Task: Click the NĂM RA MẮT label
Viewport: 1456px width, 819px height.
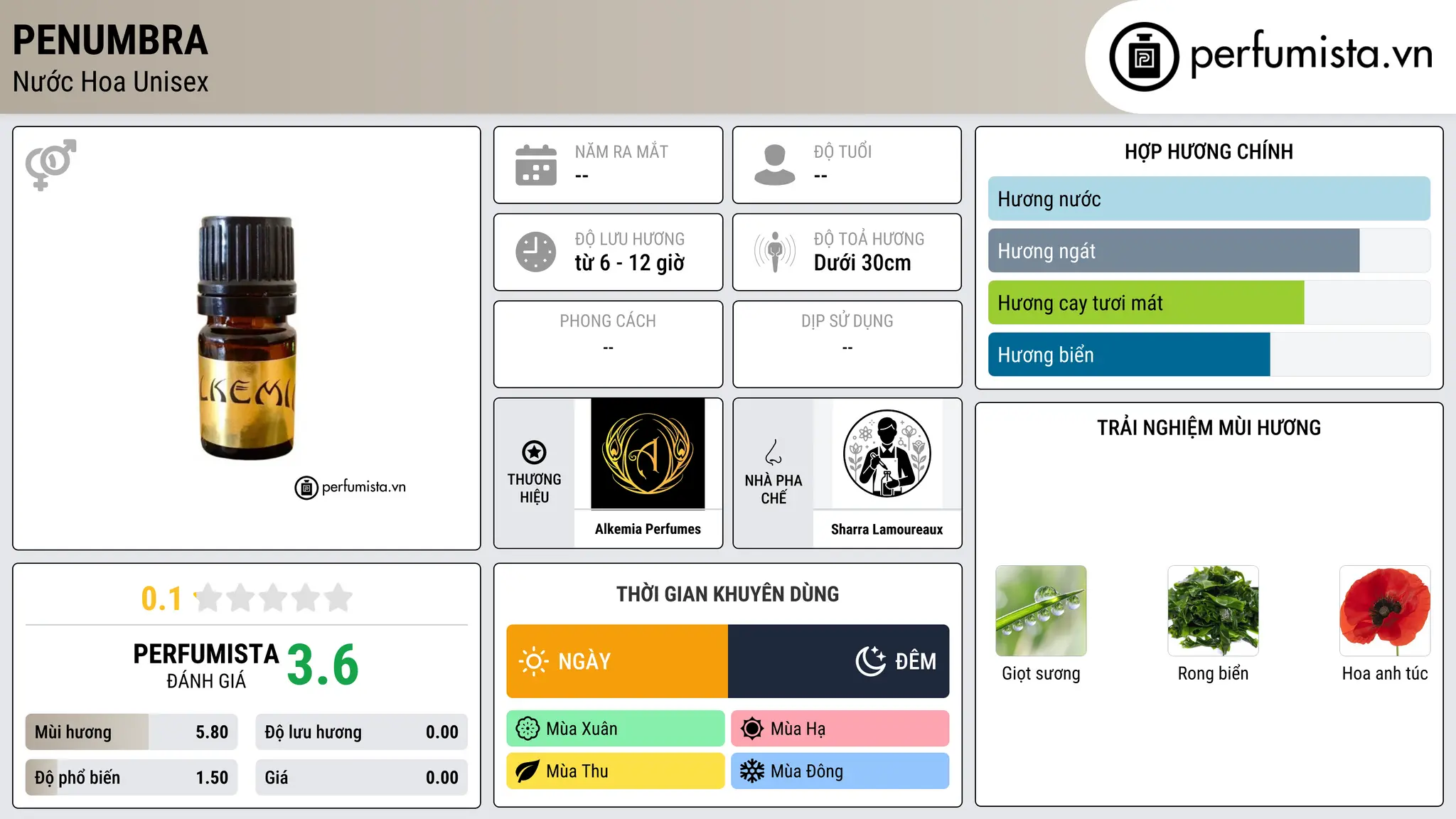Action: point(621,151)
